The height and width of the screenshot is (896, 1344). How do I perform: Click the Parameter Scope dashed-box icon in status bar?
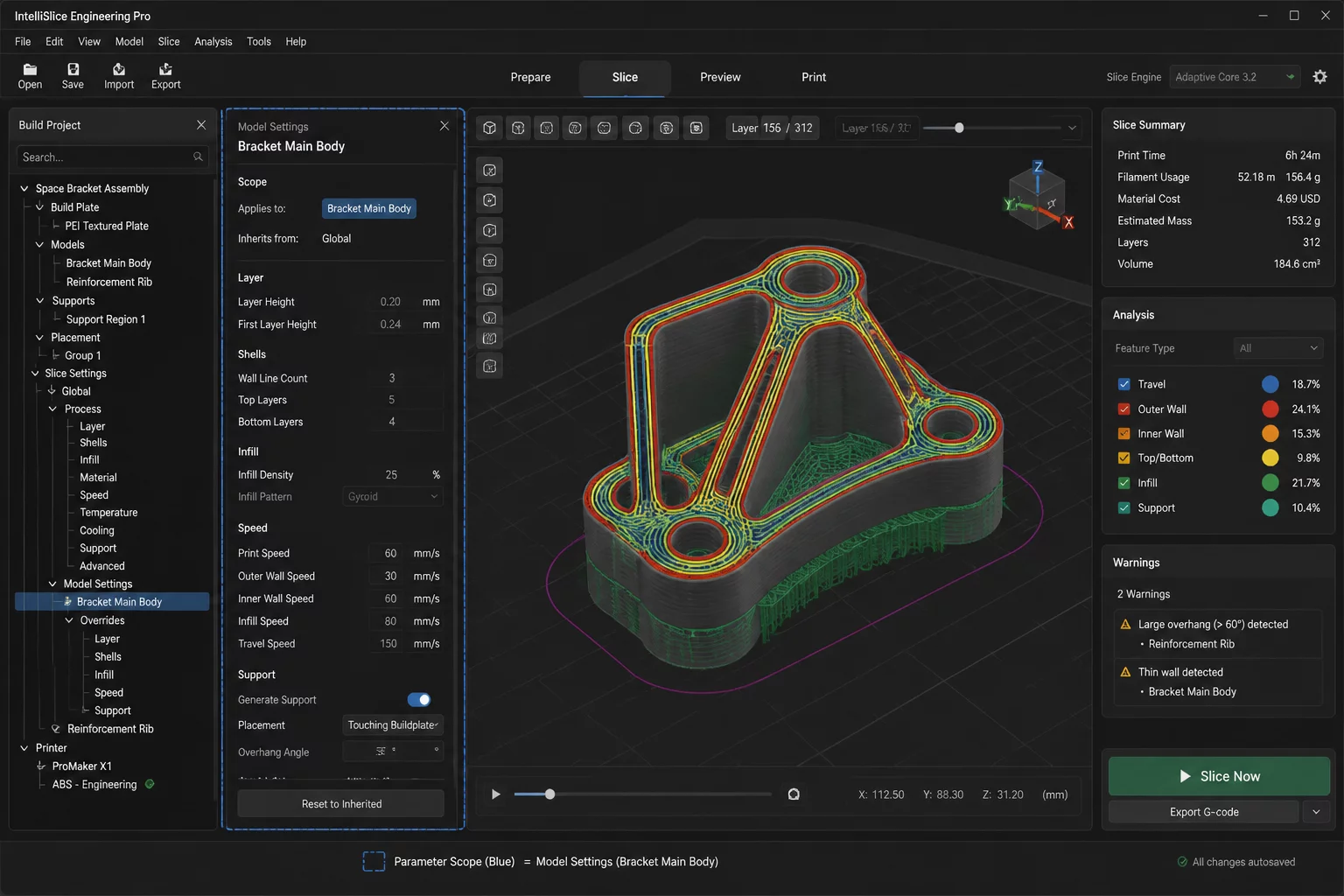point(374,862)
